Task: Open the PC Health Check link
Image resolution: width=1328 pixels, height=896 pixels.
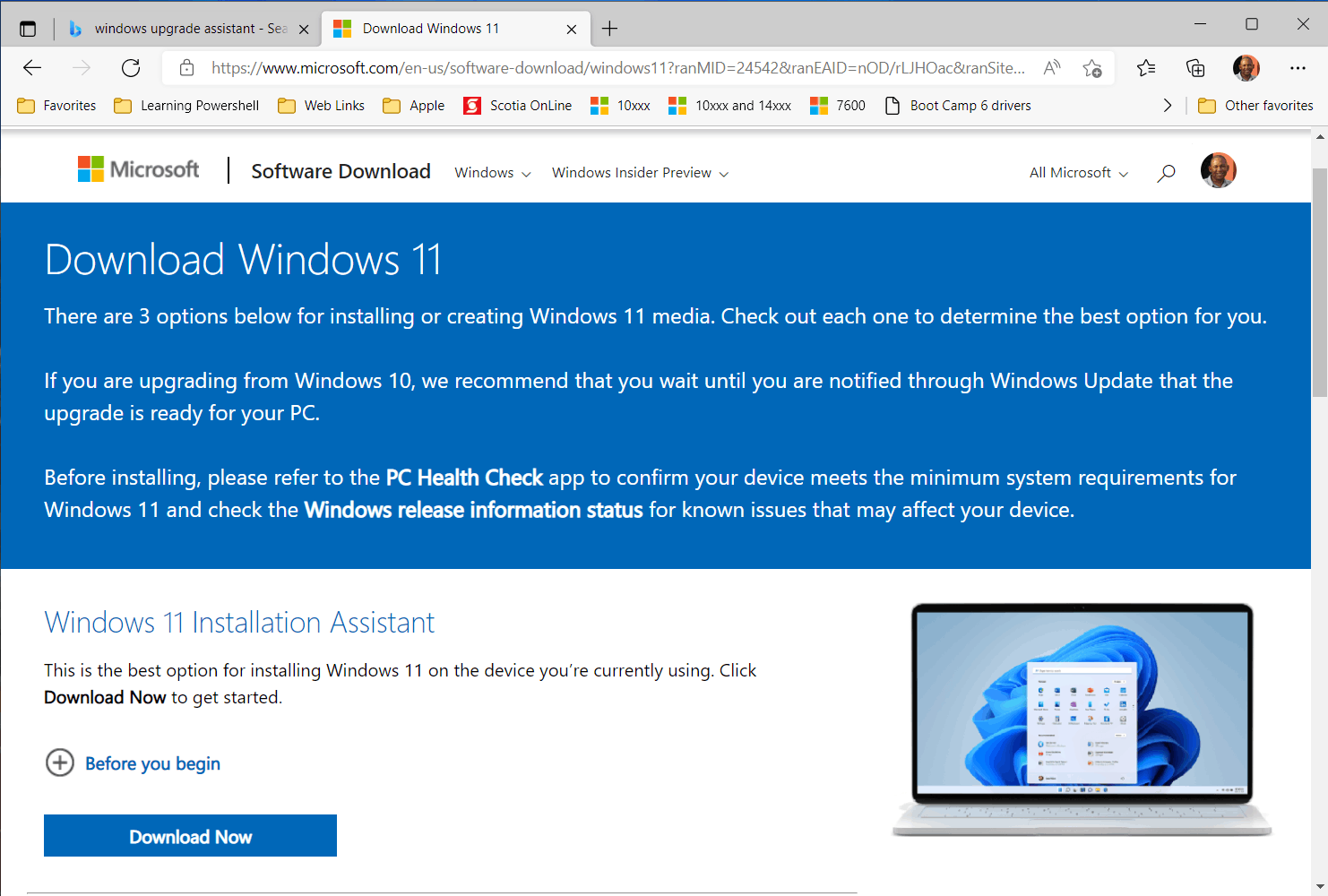Action: [464, 478]
